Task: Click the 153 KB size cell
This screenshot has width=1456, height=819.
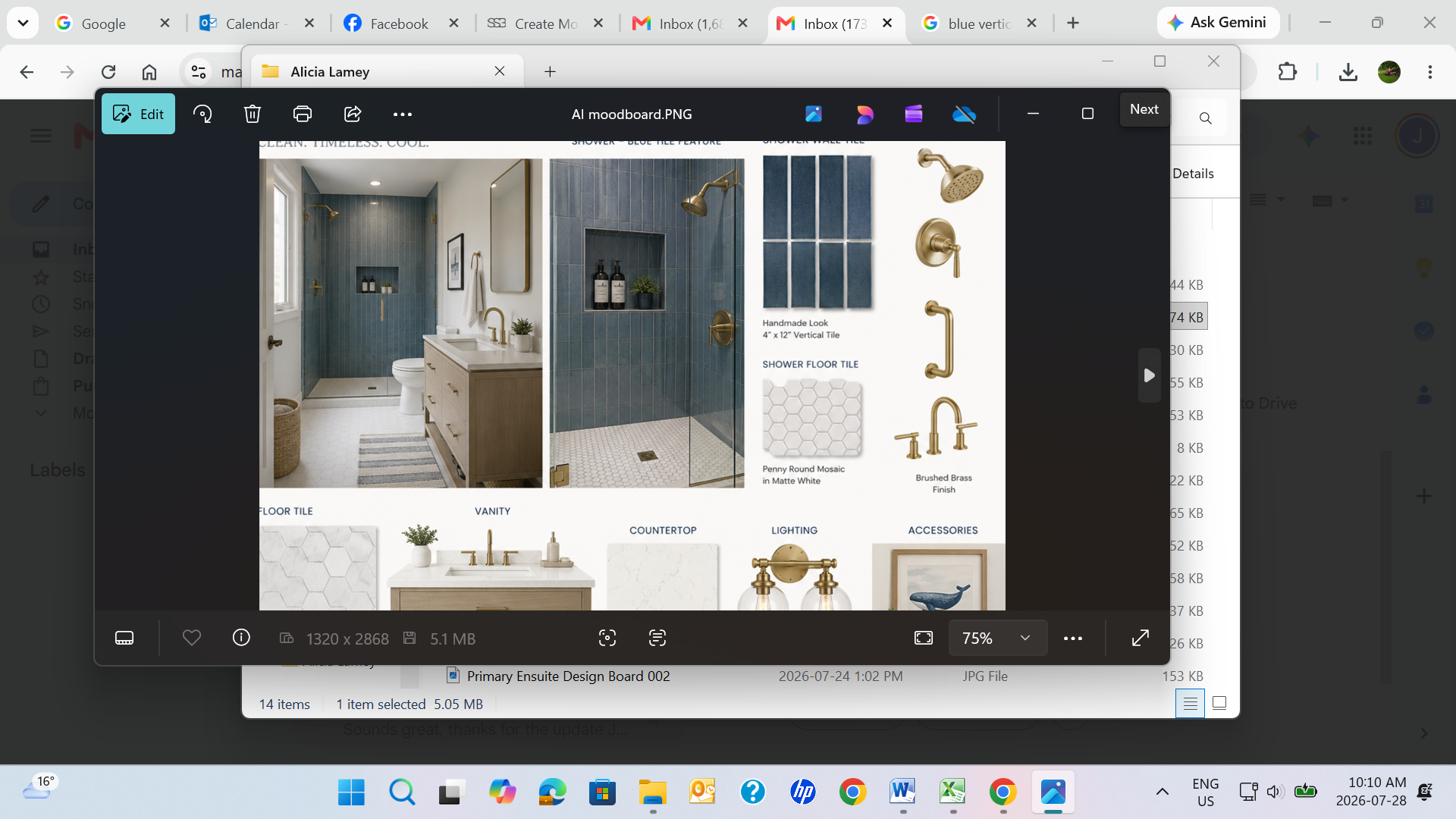Action: coord(1182,676)
